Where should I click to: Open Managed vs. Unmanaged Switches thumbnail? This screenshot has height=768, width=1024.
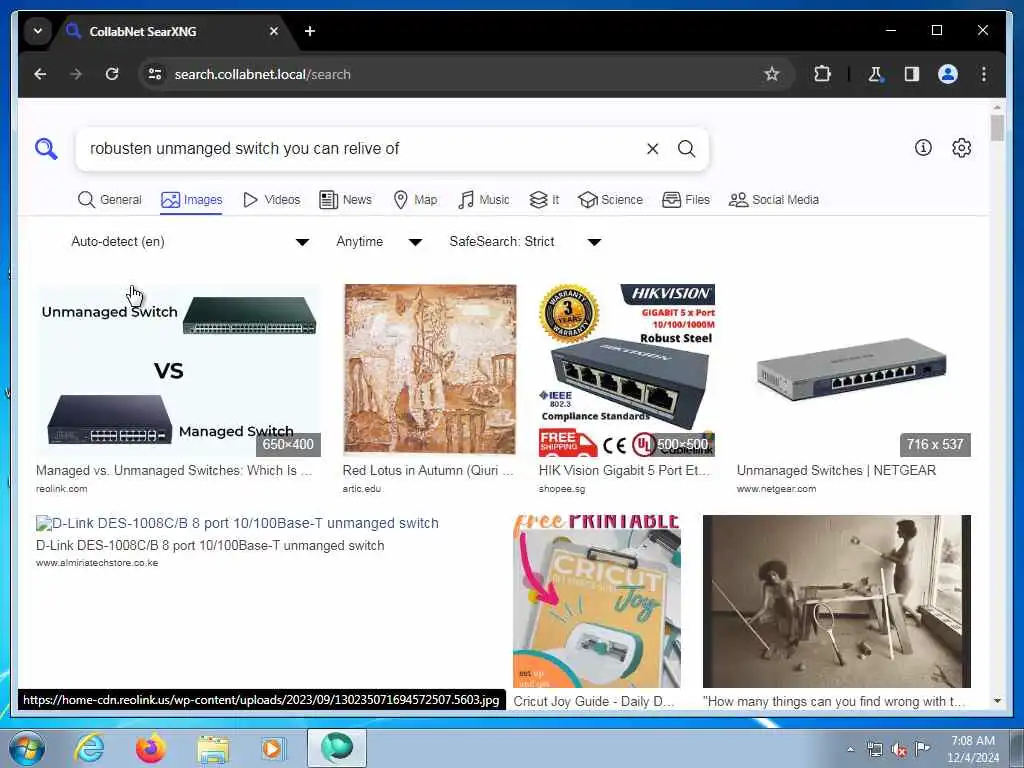[x=178, y=370]
